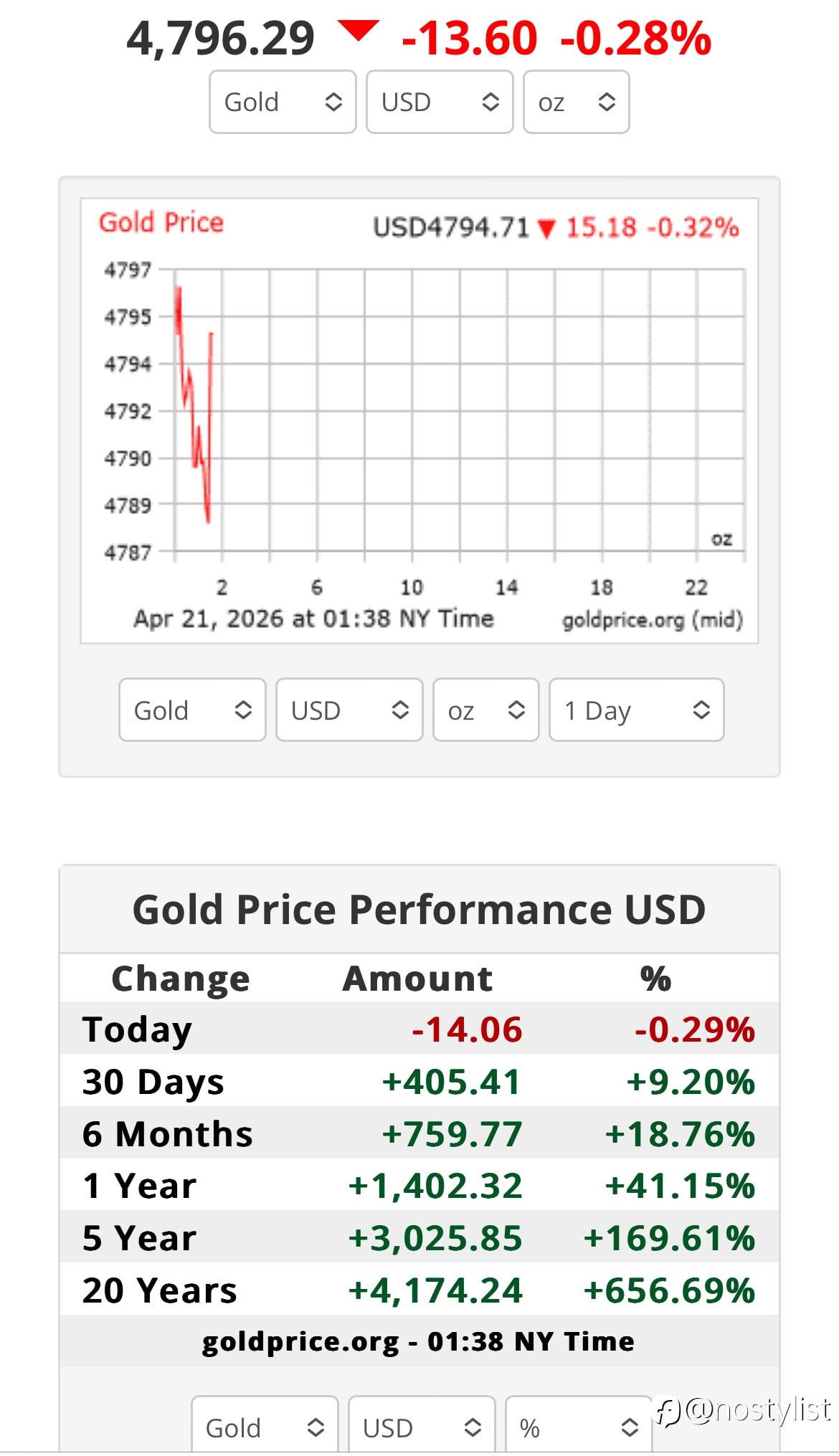Open the top oz unit dropdown
The width and height of the screenshot is (839, 1456).
point(576,102)
